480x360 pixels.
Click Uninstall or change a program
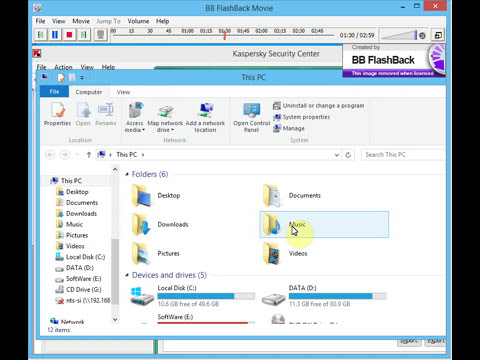coord(319,106)
